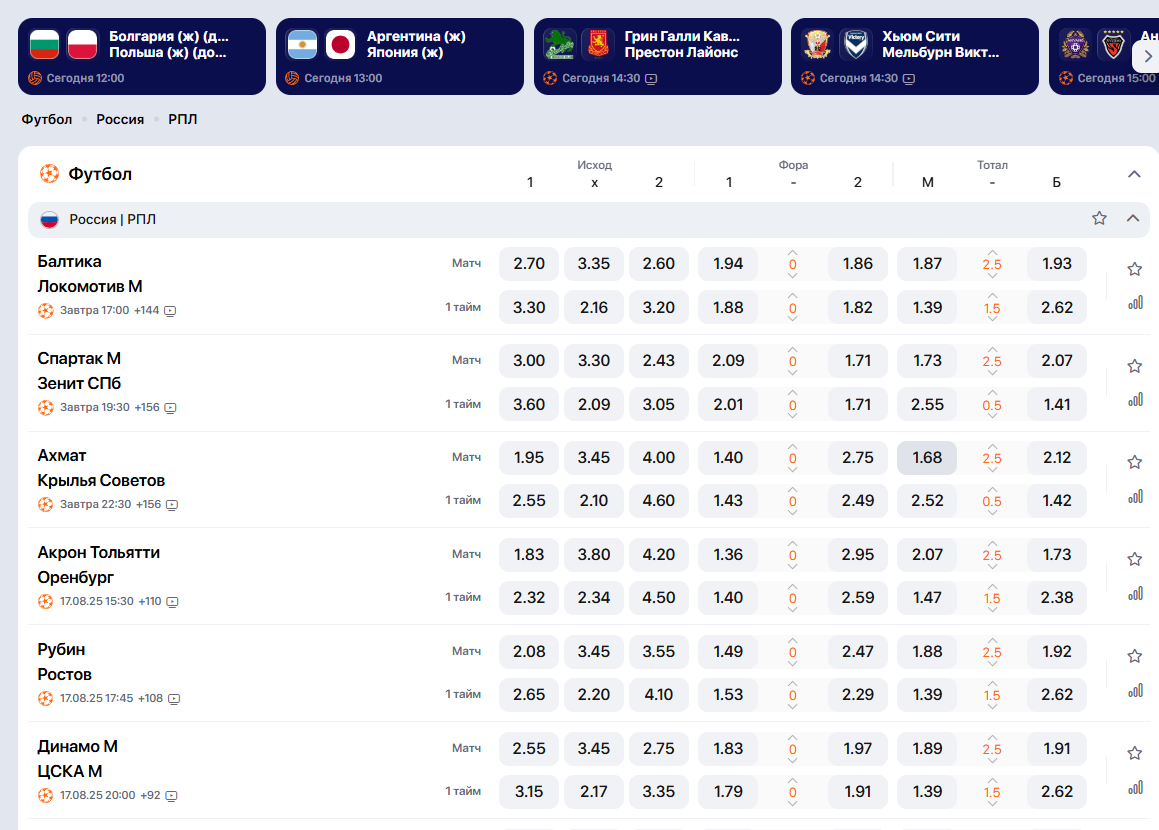The image size is (1159, 830).
Task: View stats icon for Акрон Тольятти match
Action: [x=1135, y=593]
